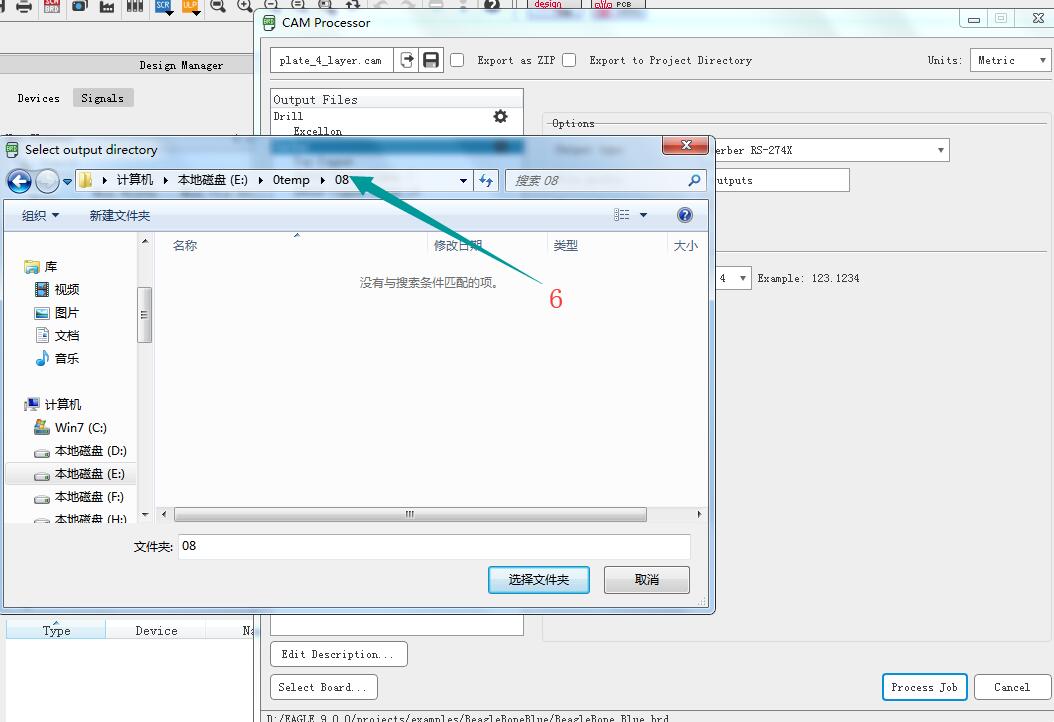Click the horizontal scrollbar in file list
1054x722 pixels.
(410, 514)
